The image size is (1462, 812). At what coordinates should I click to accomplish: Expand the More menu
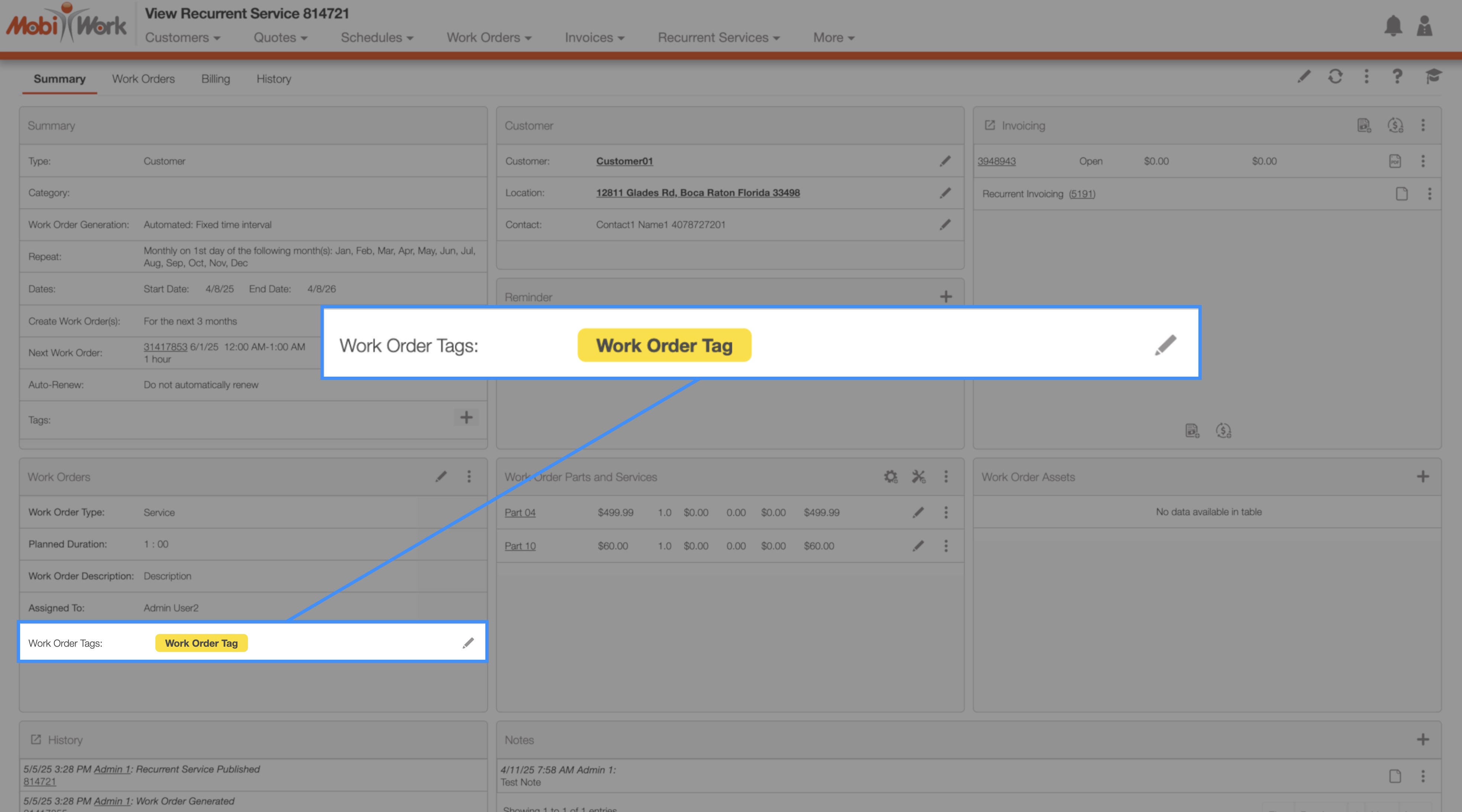[833, 38]
